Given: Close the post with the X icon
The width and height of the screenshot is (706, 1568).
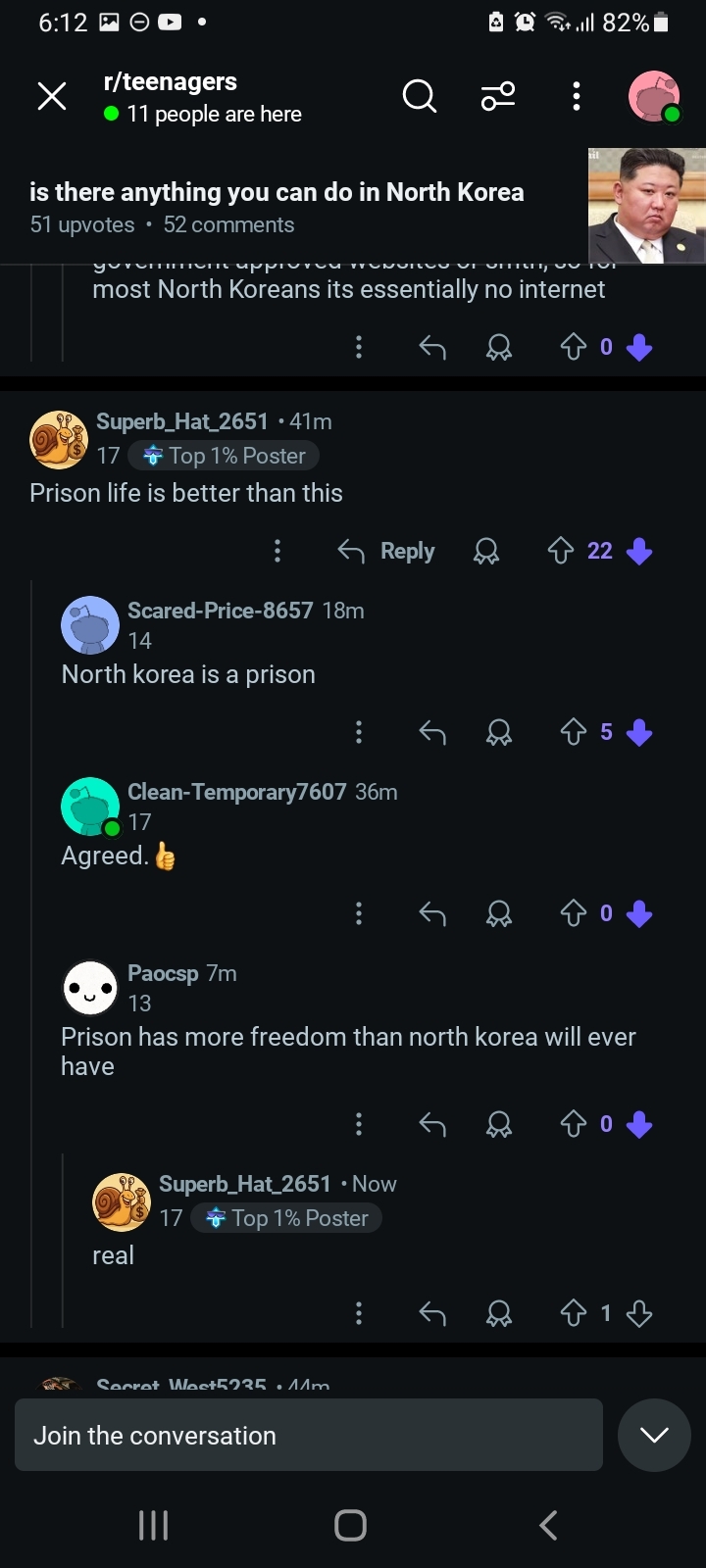Looking at the screenshot, I should (x=52, y=96).
